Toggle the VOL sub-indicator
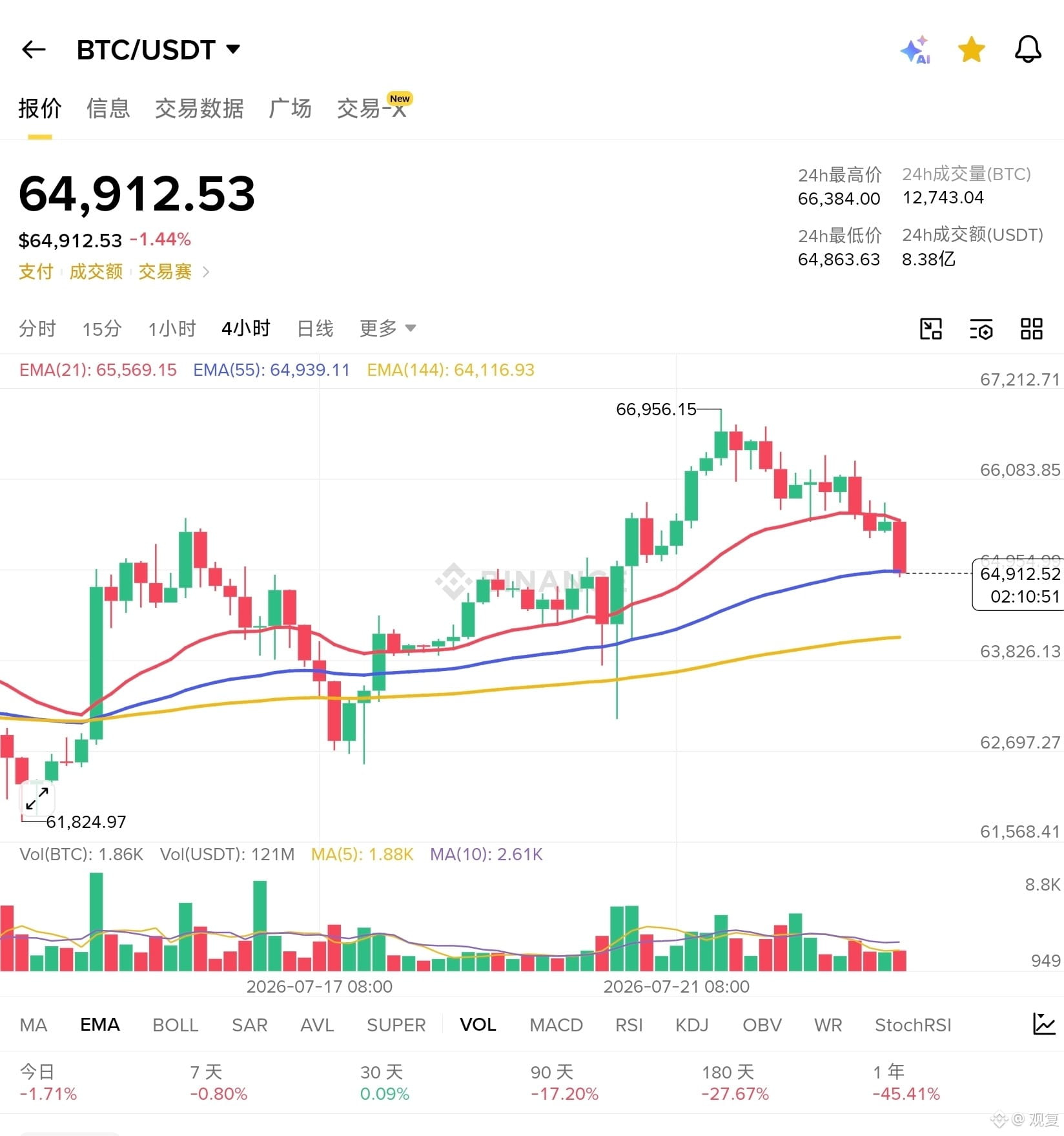Image resolution: width=1064 pixels, height=1136 pixels. (x=478, y=1025)
